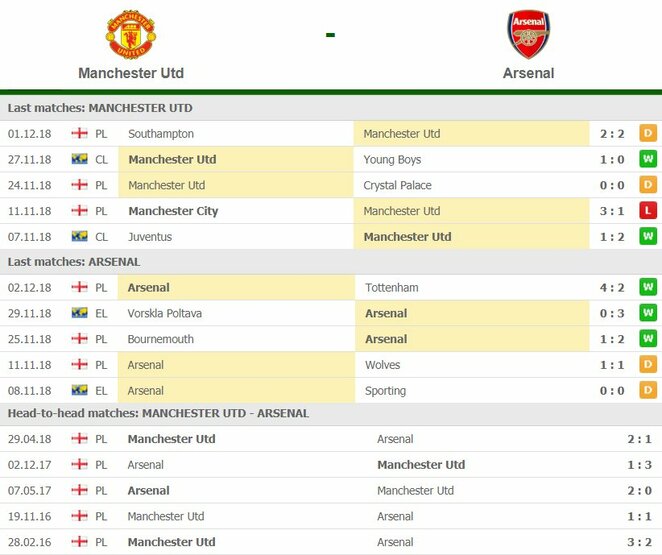Click the green W badge for Bournemouth match

click(x=647, y=339)
